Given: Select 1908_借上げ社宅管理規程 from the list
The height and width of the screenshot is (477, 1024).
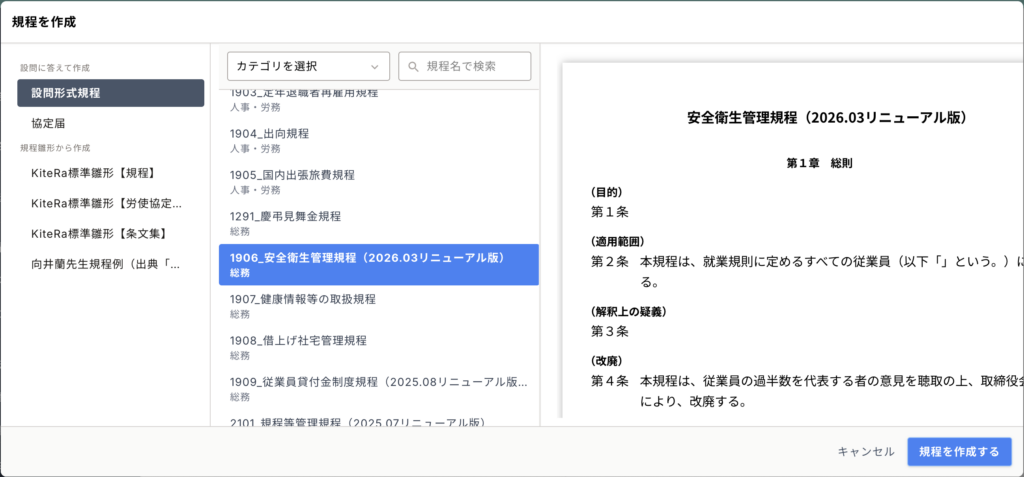Looking at the screenshot, I should point(378,347).
